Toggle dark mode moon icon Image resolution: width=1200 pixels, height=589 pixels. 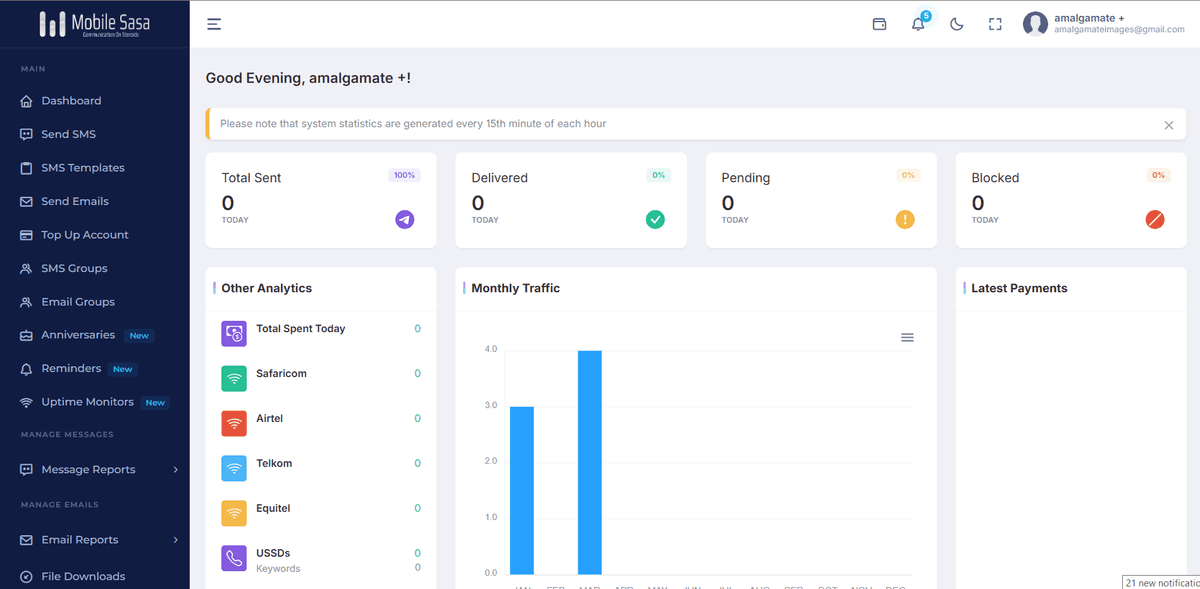pyautogui.click(x=957, y=24)
